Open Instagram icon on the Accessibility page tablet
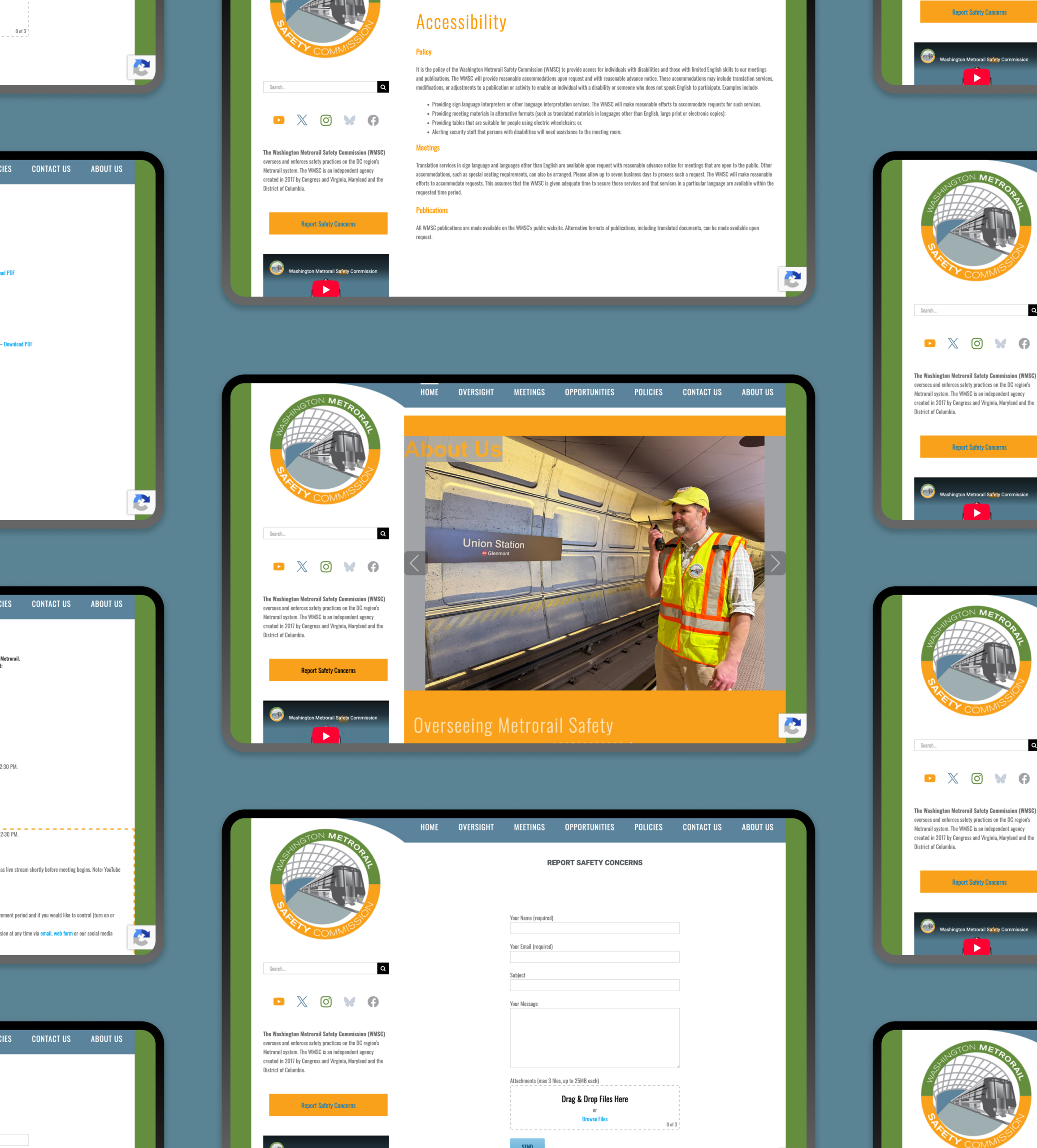This screenshot has width=1037, height=1148. point(326,120)
